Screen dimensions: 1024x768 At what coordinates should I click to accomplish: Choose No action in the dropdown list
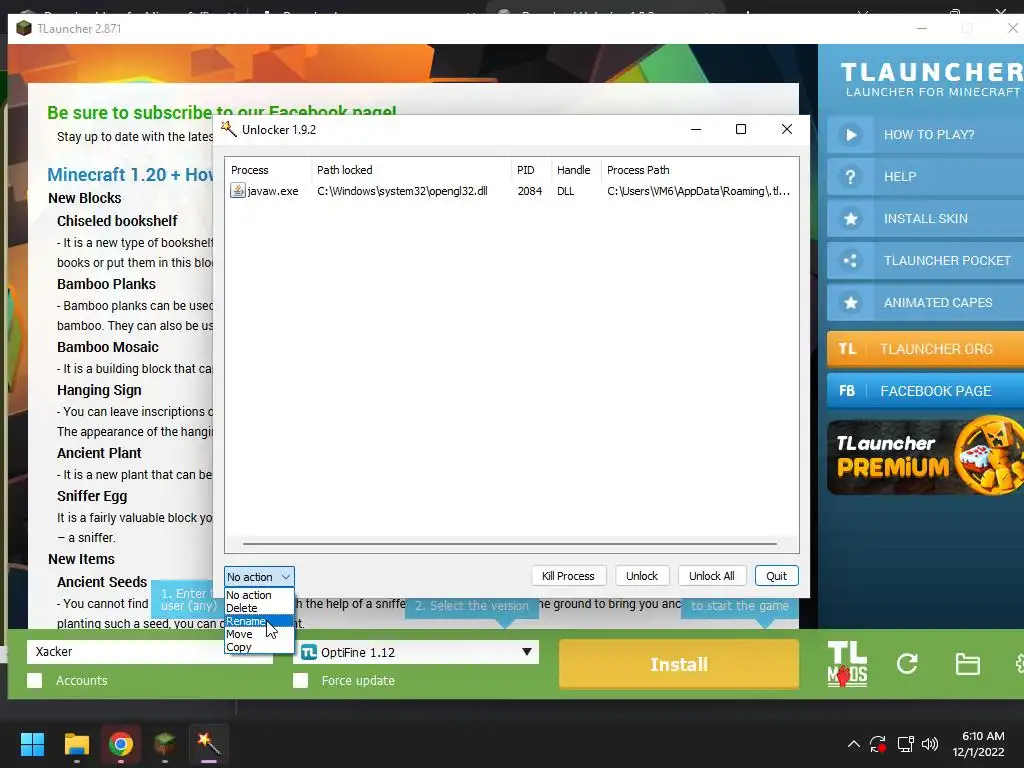click(259, 595)
